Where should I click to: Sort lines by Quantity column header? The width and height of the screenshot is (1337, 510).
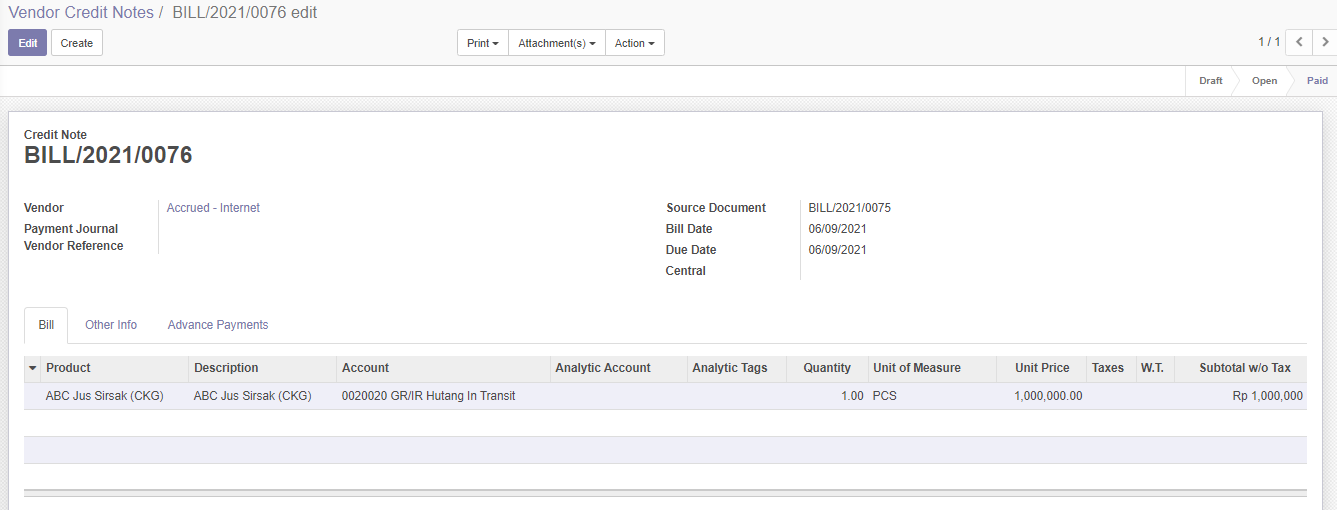click(826, 368)
